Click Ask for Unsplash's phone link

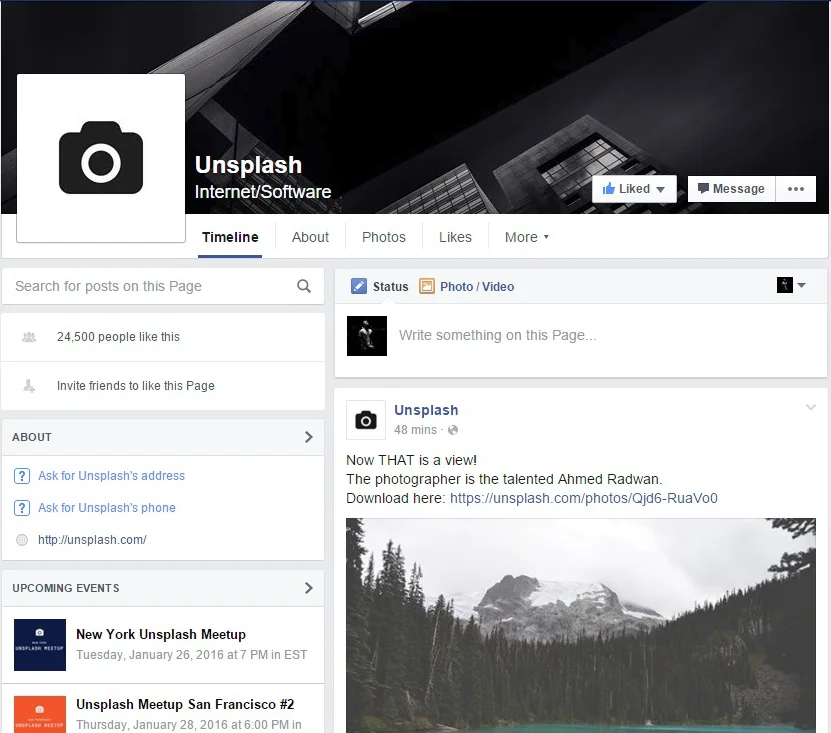107,508
